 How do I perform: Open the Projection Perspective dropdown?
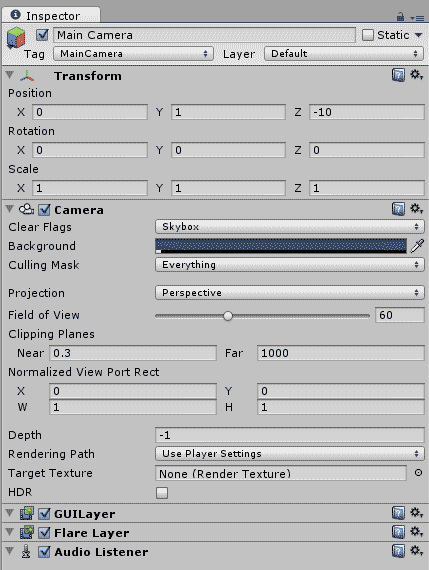tap(290, 293)
